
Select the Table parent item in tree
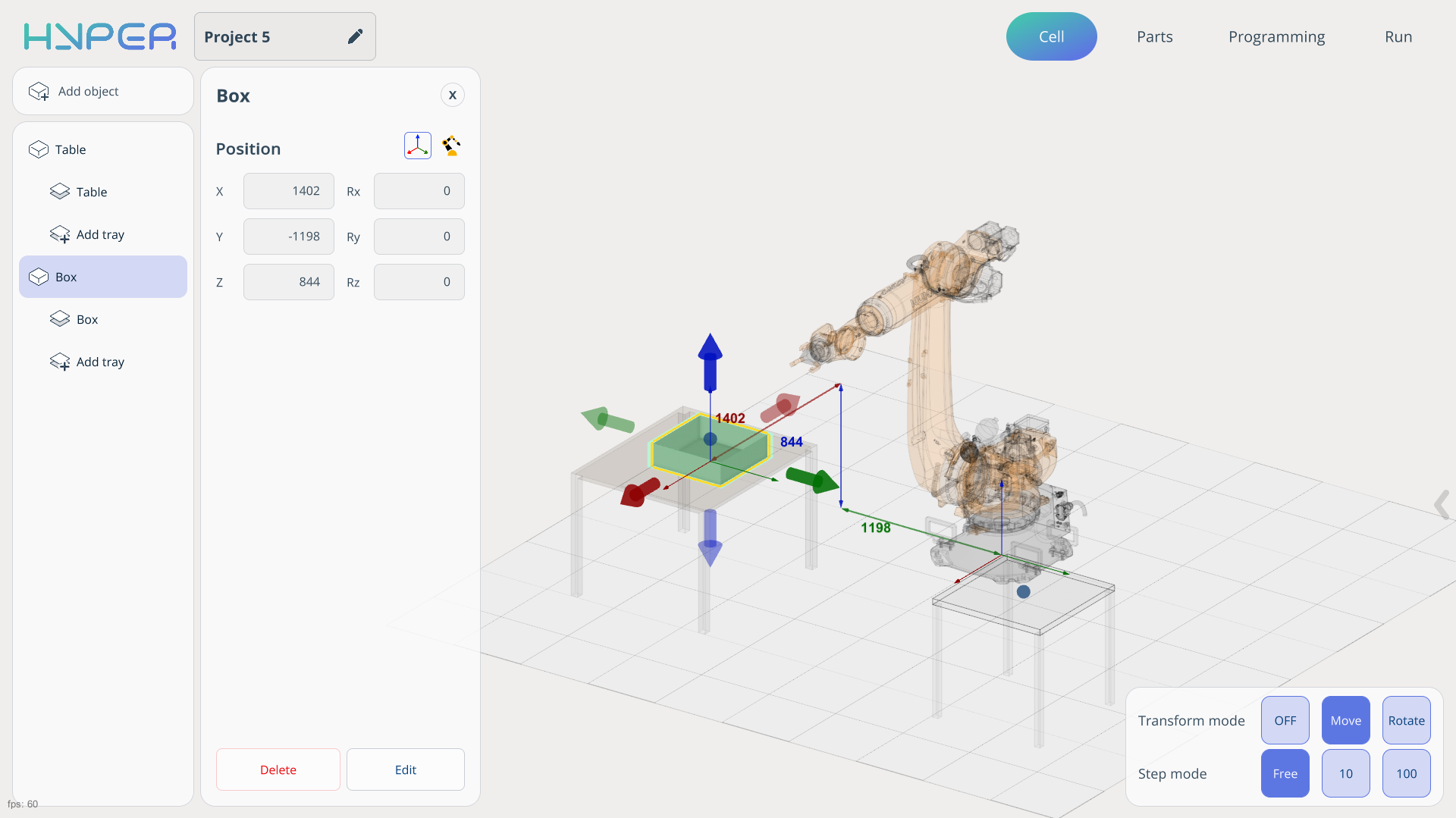pyautogui.click(x=71, y=149)
